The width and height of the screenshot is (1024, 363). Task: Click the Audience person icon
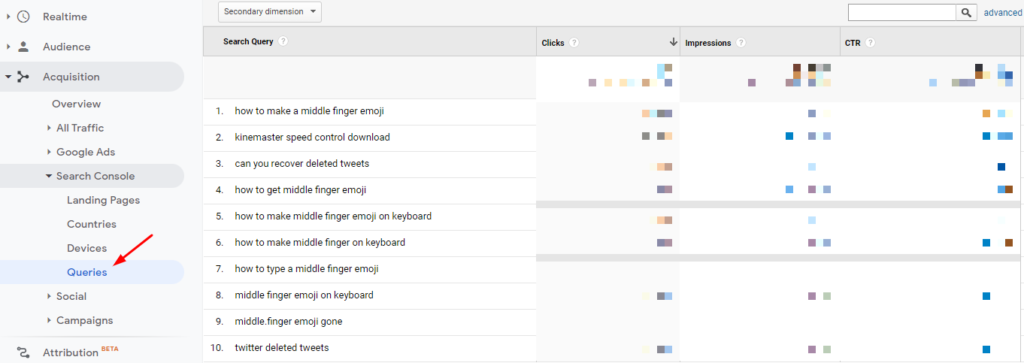24,47
